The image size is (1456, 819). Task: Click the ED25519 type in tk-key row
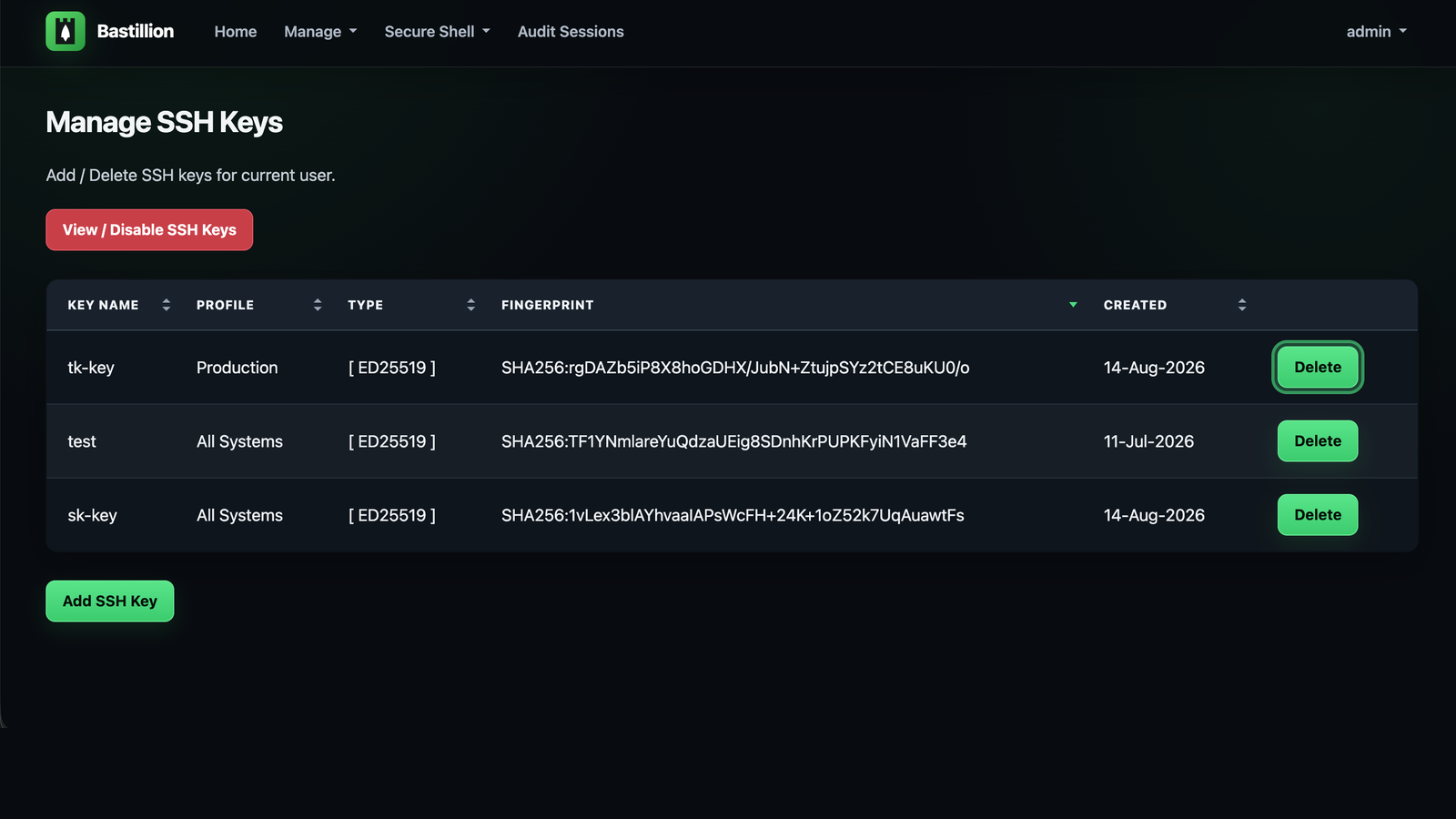(x=392, y=368)
